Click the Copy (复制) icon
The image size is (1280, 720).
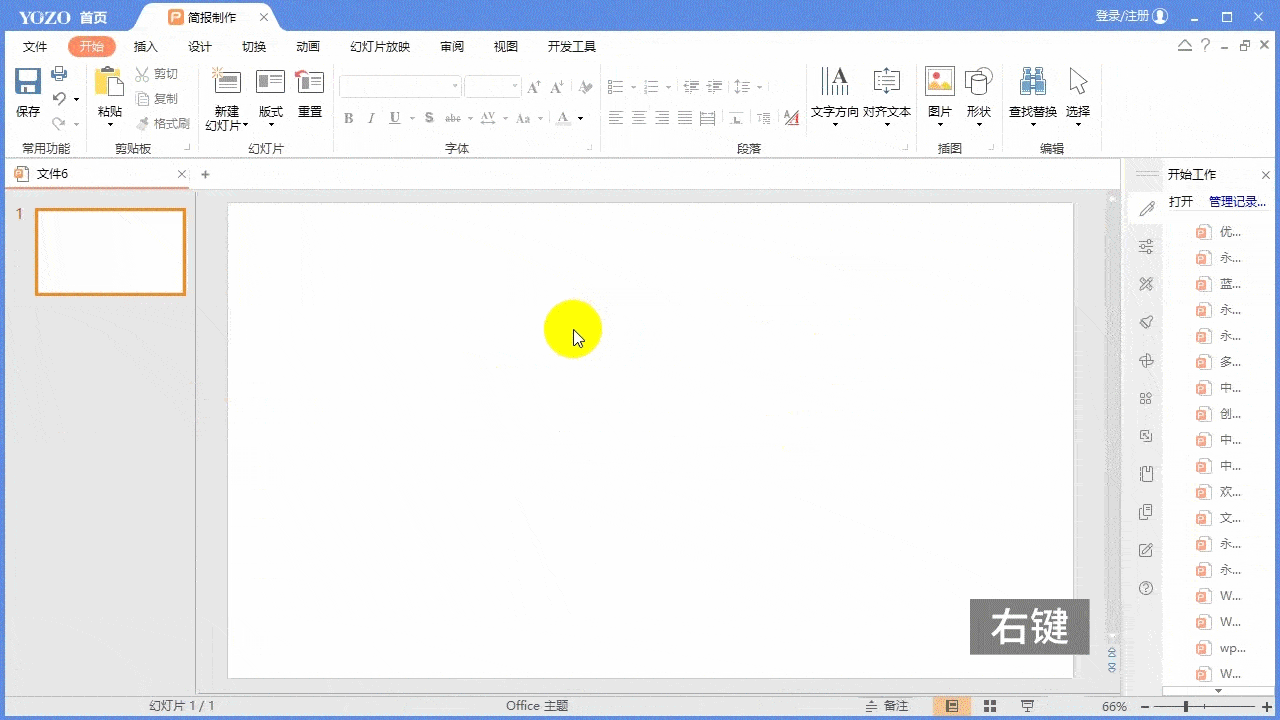pos(143,99)
